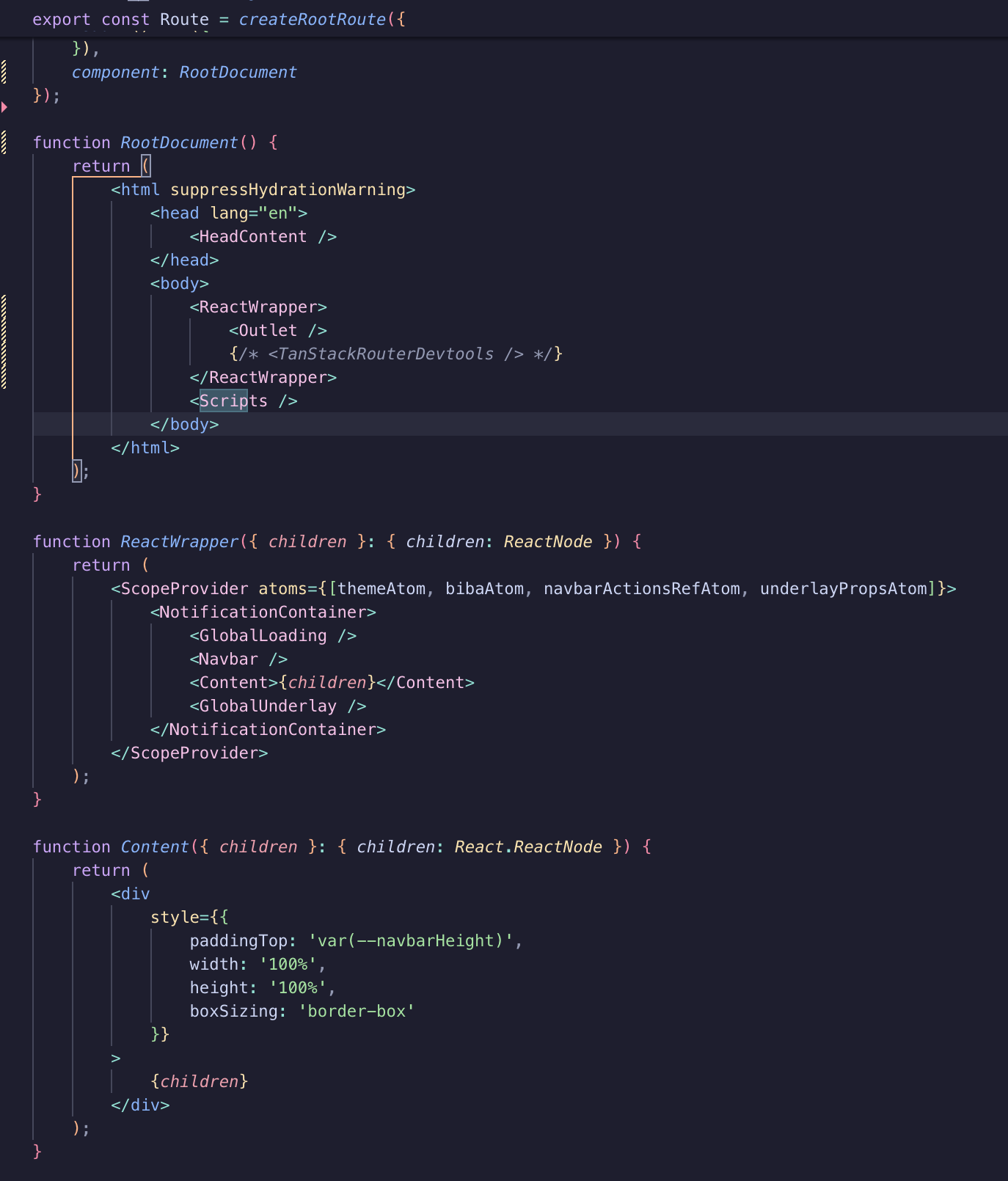
Task: Click the "GlobalUnderlay" component tag
Action: (268, 706)
